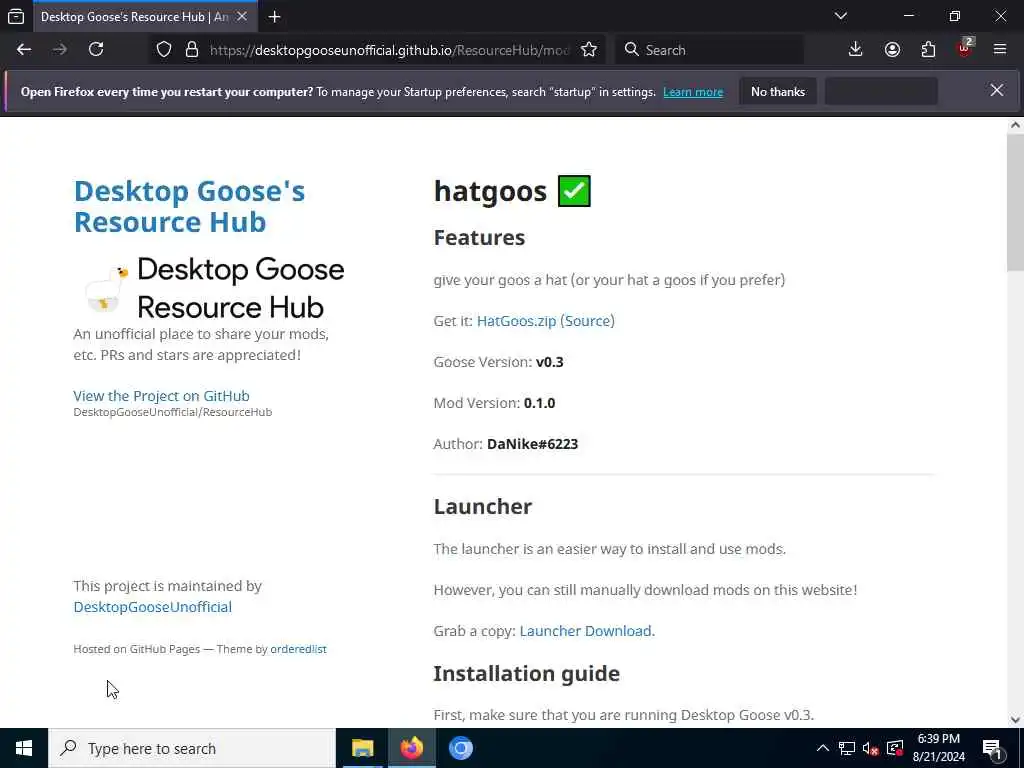Focus the taskbar Type here to search box
Image resolution: width=1024 pixels, height=768 pixels.
point(192,748)
